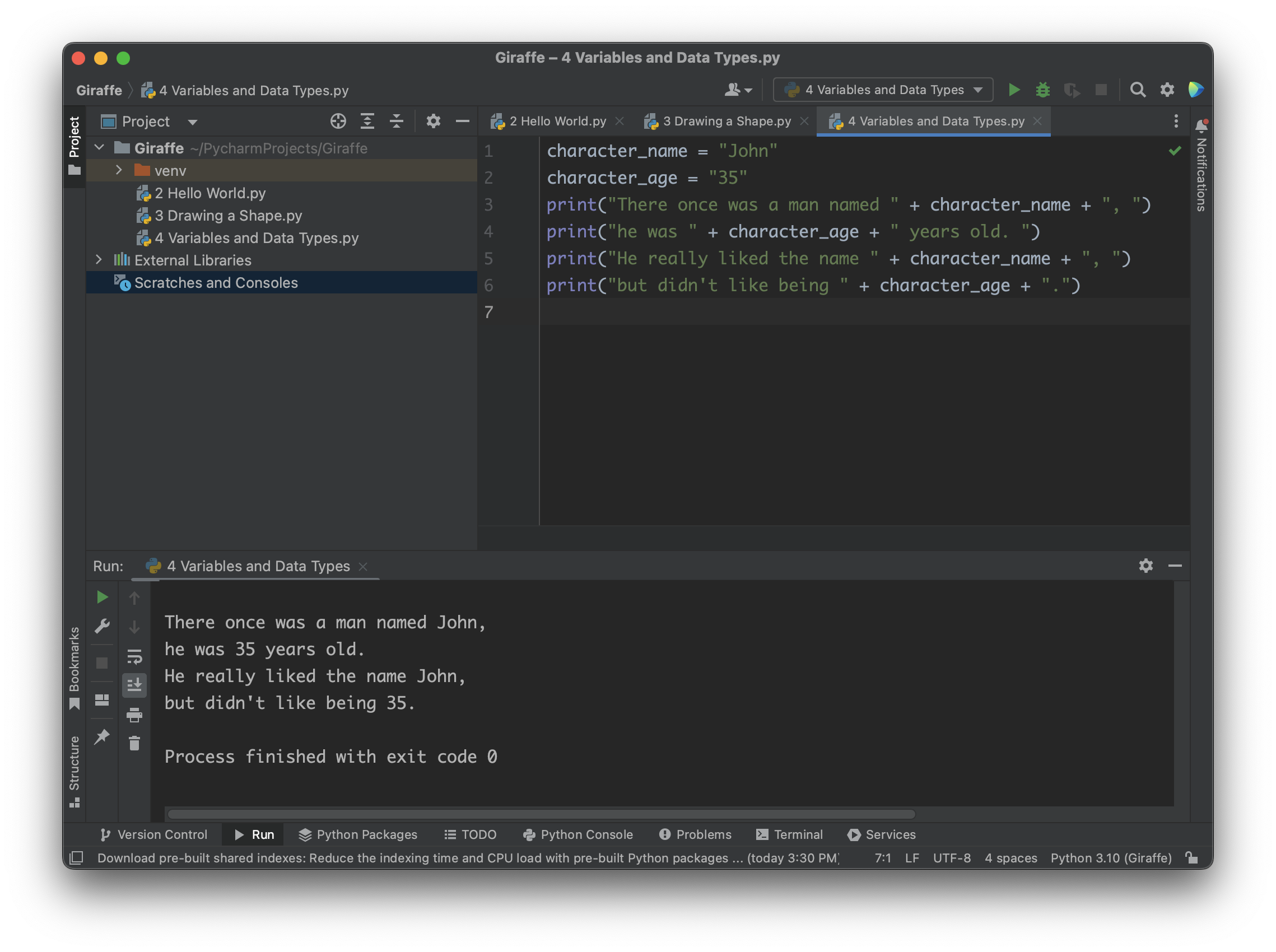Switch to 2 Hello World.py tab

coord(557,121)
